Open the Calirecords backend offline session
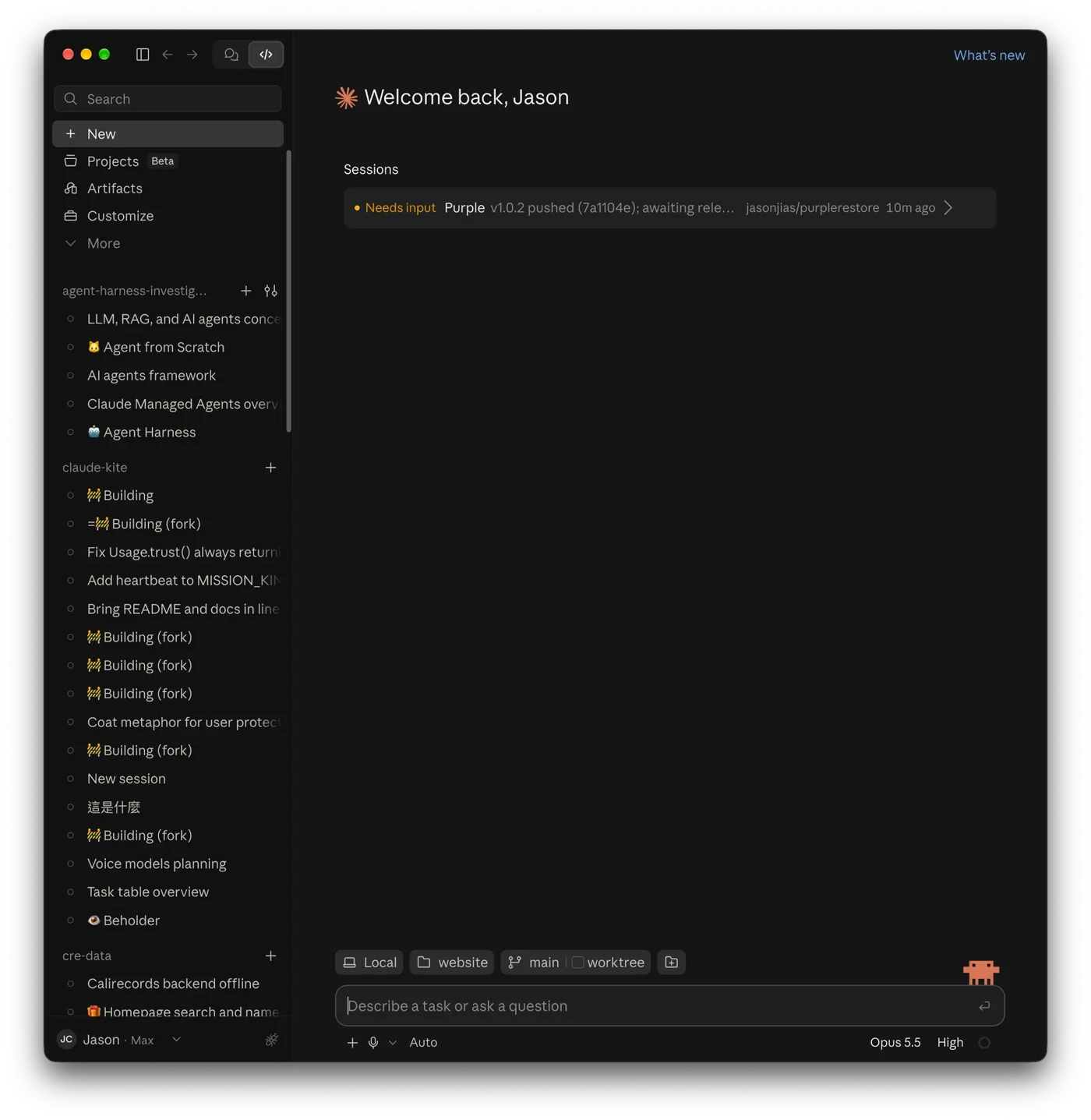The image size is (1091, 1120). (168, 984)
